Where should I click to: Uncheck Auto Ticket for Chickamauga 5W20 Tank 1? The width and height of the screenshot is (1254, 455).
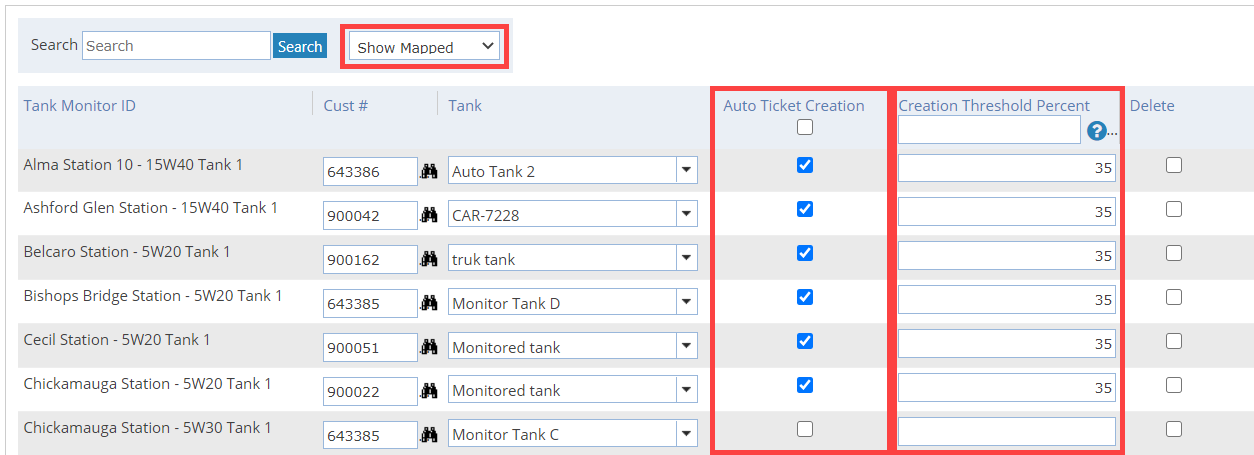pos(805,385)
